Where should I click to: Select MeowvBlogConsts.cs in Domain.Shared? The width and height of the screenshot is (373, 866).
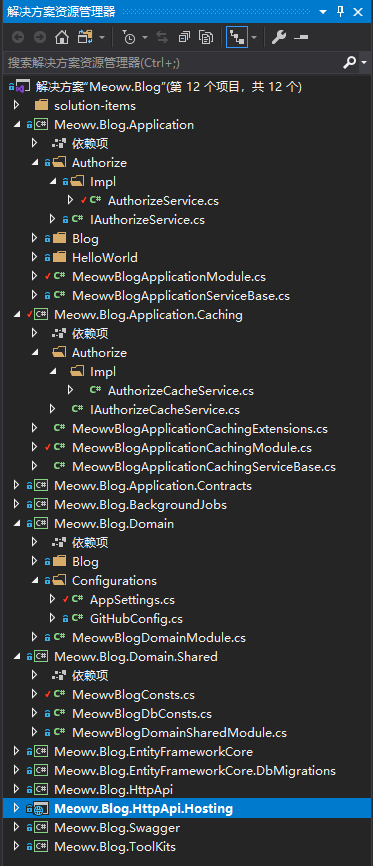[133, 694]
